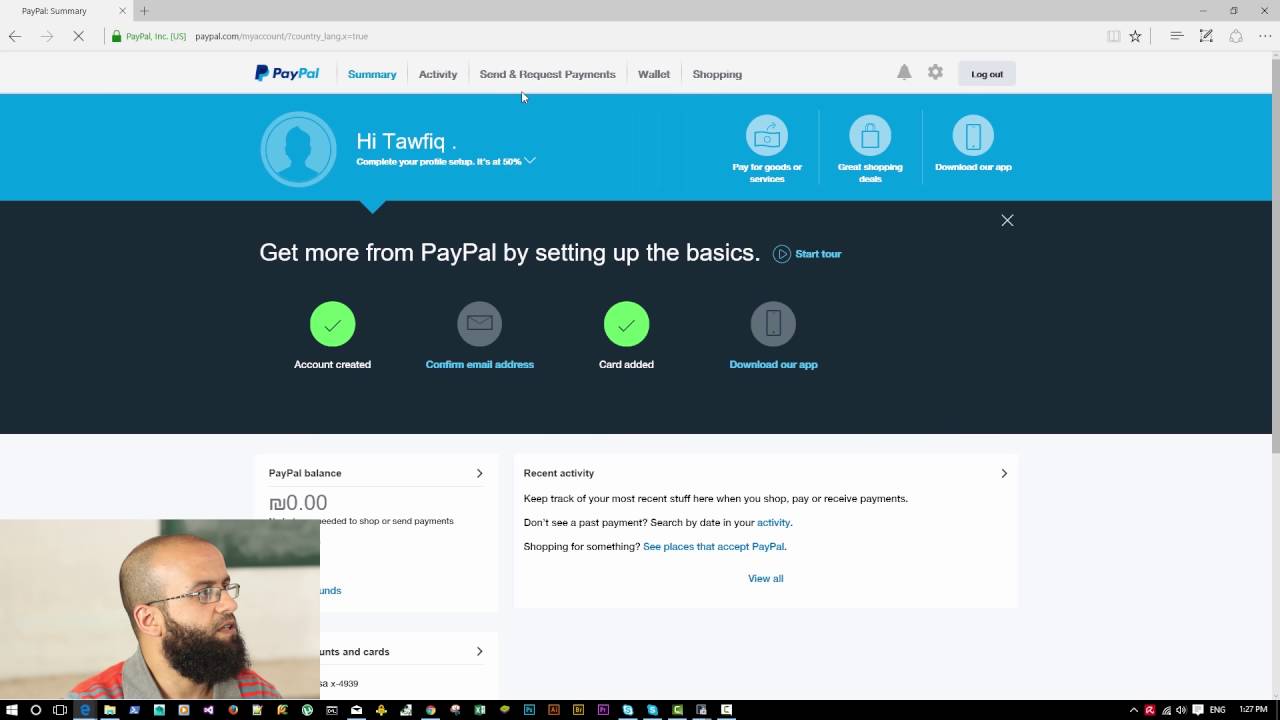Click the Download our app phone circle
The height and width of the screenshot is (720, 1280).
tap(773, 324)
